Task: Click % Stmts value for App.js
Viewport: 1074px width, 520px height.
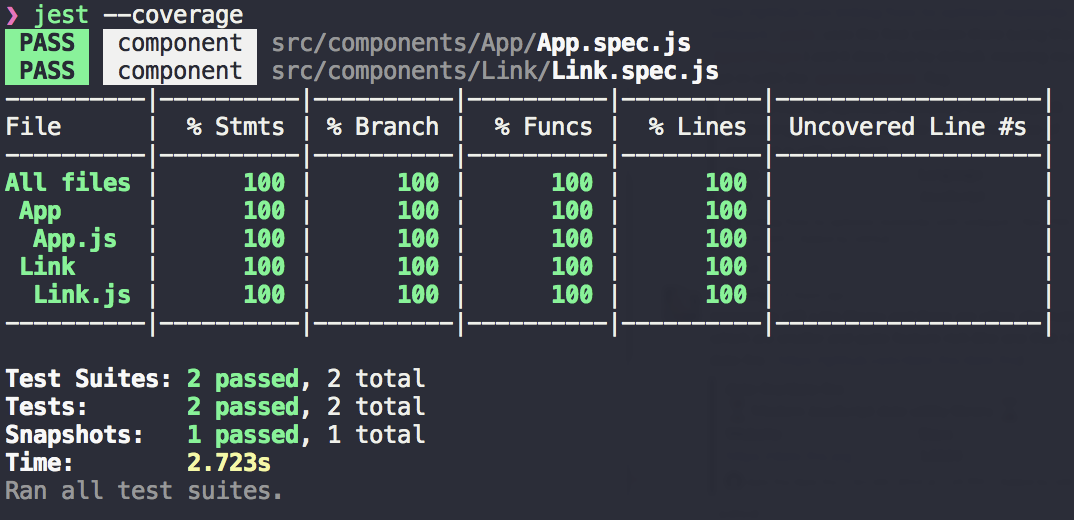Action: coord(264,239)
